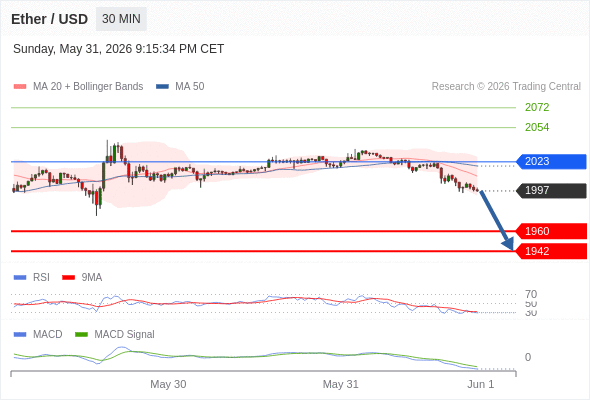This screenshot has height=400, width=590.
Task: Click the May 31 date axis label
Action: 341,384
